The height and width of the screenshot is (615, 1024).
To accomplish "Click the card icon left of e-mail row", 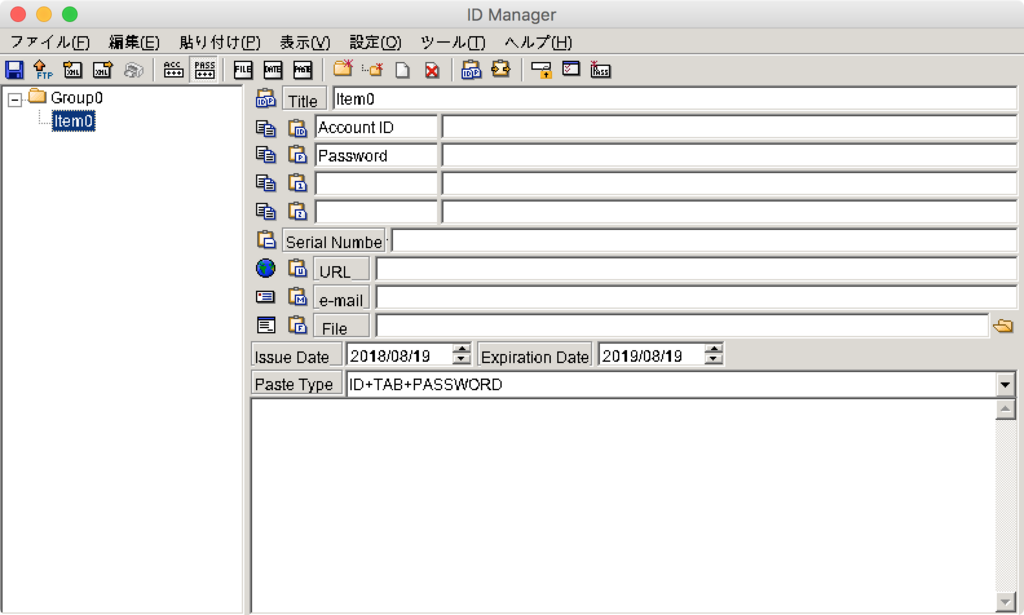I will pos(265,297).
